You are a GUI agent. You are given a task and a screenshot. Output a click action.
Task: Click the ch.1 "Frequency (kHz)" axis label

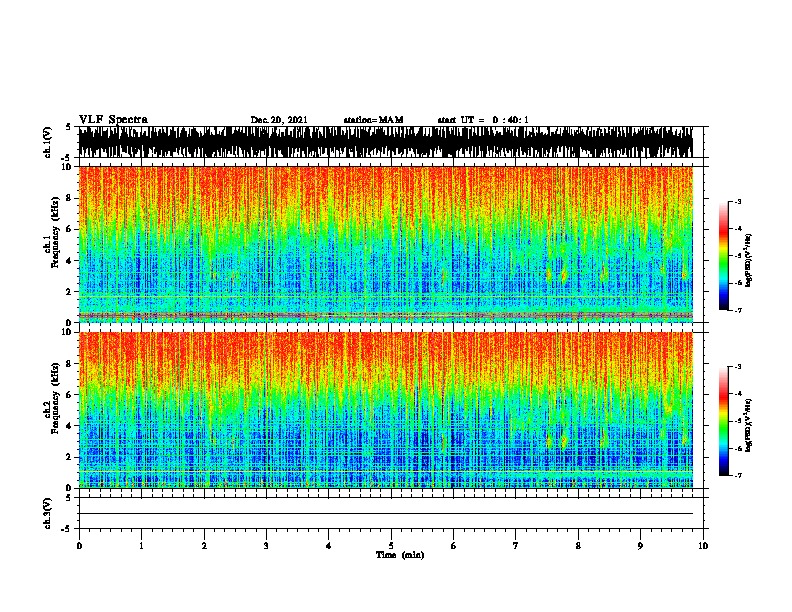click(55, 233)
